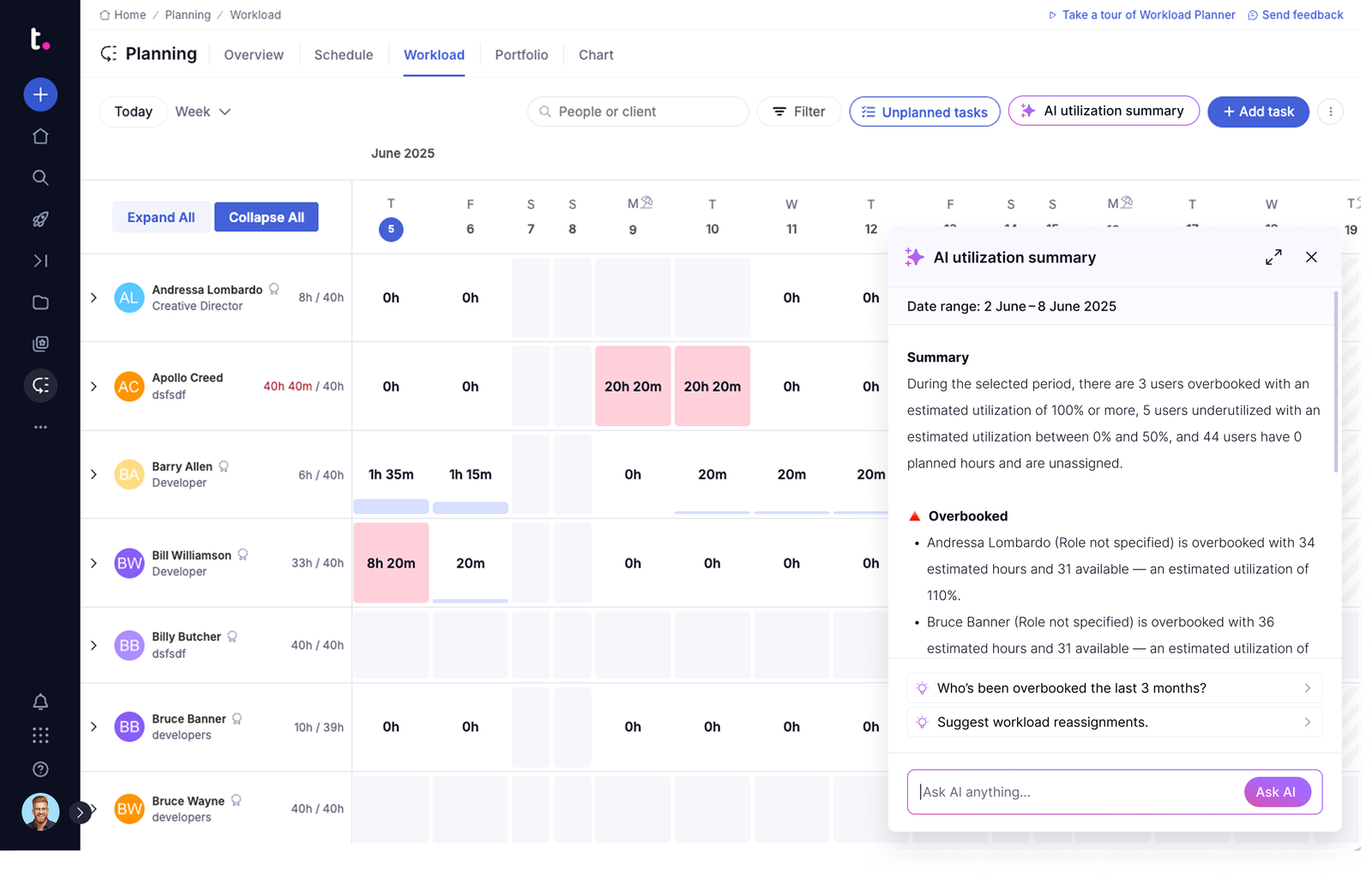Open the help question mark icon
The image size is (1372, 877).
point(40,769)
